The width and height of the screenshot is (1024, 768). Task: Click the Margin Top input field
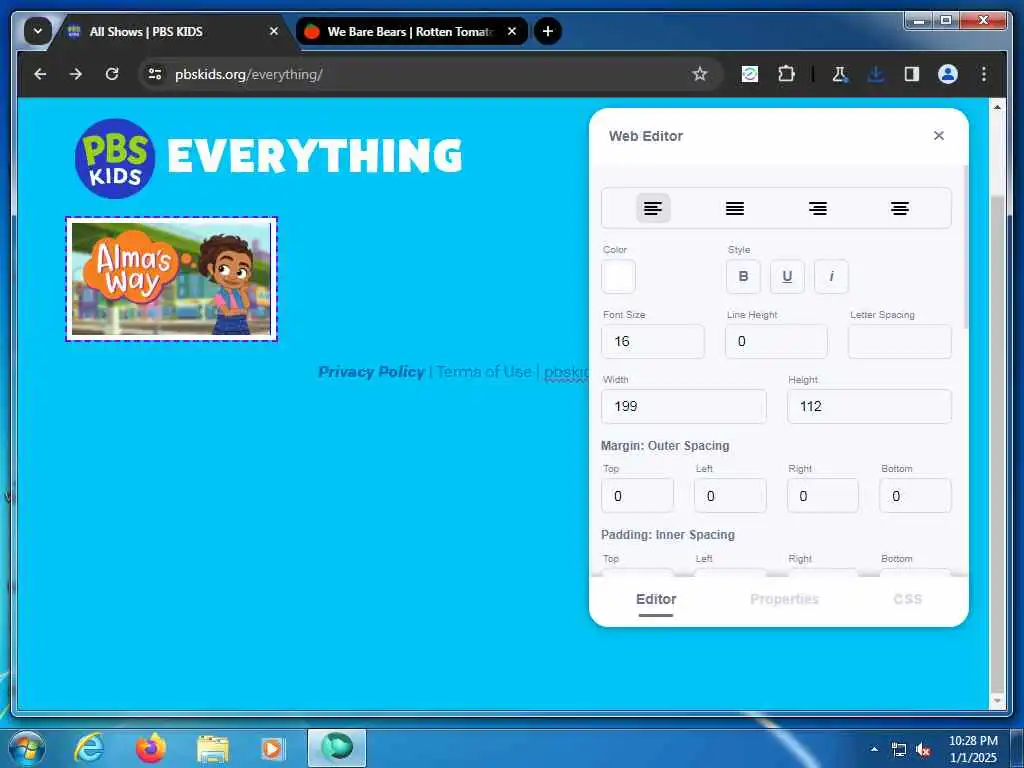637,496
